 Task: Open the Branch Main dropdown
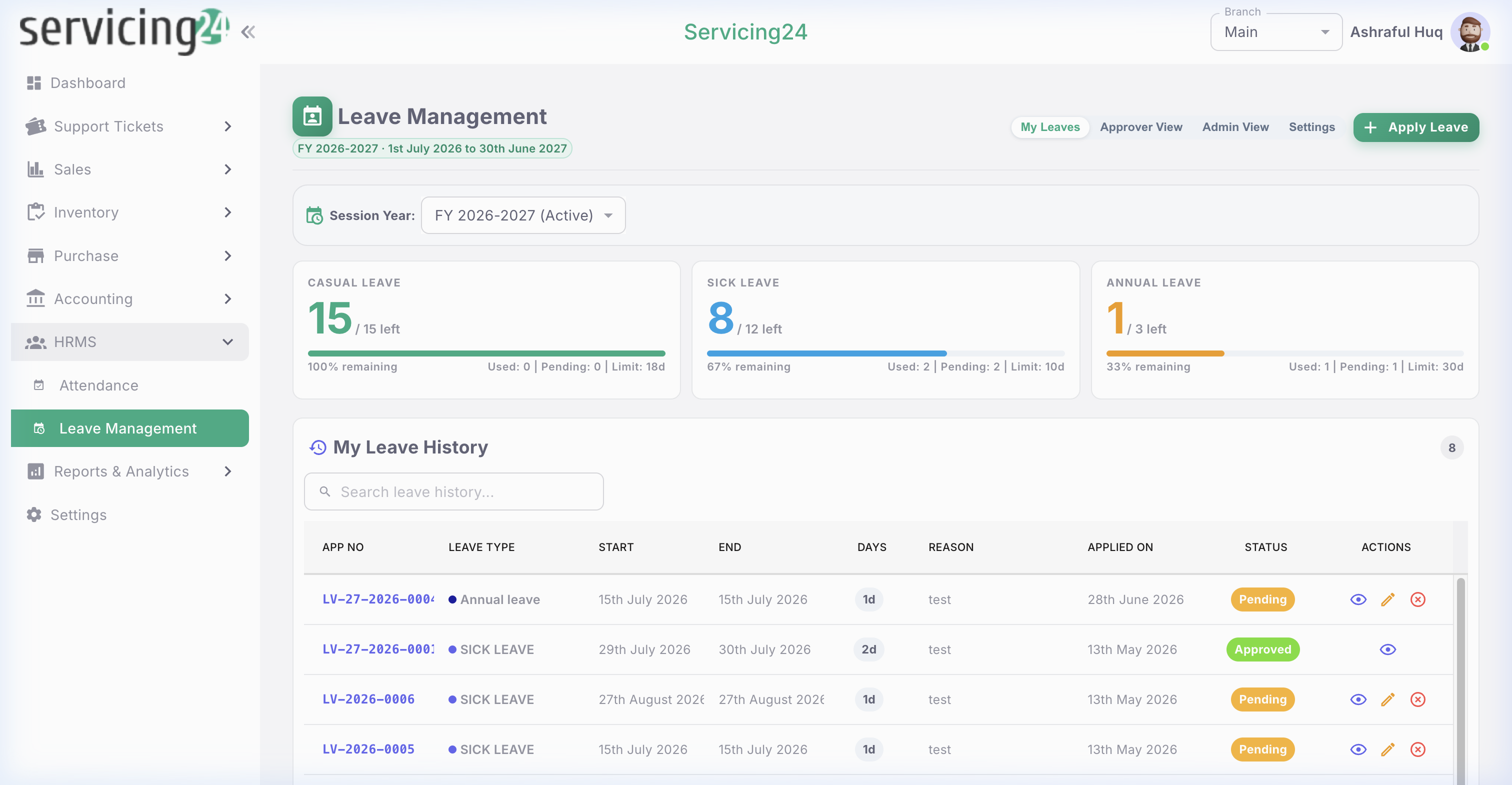pos(1276,32)
